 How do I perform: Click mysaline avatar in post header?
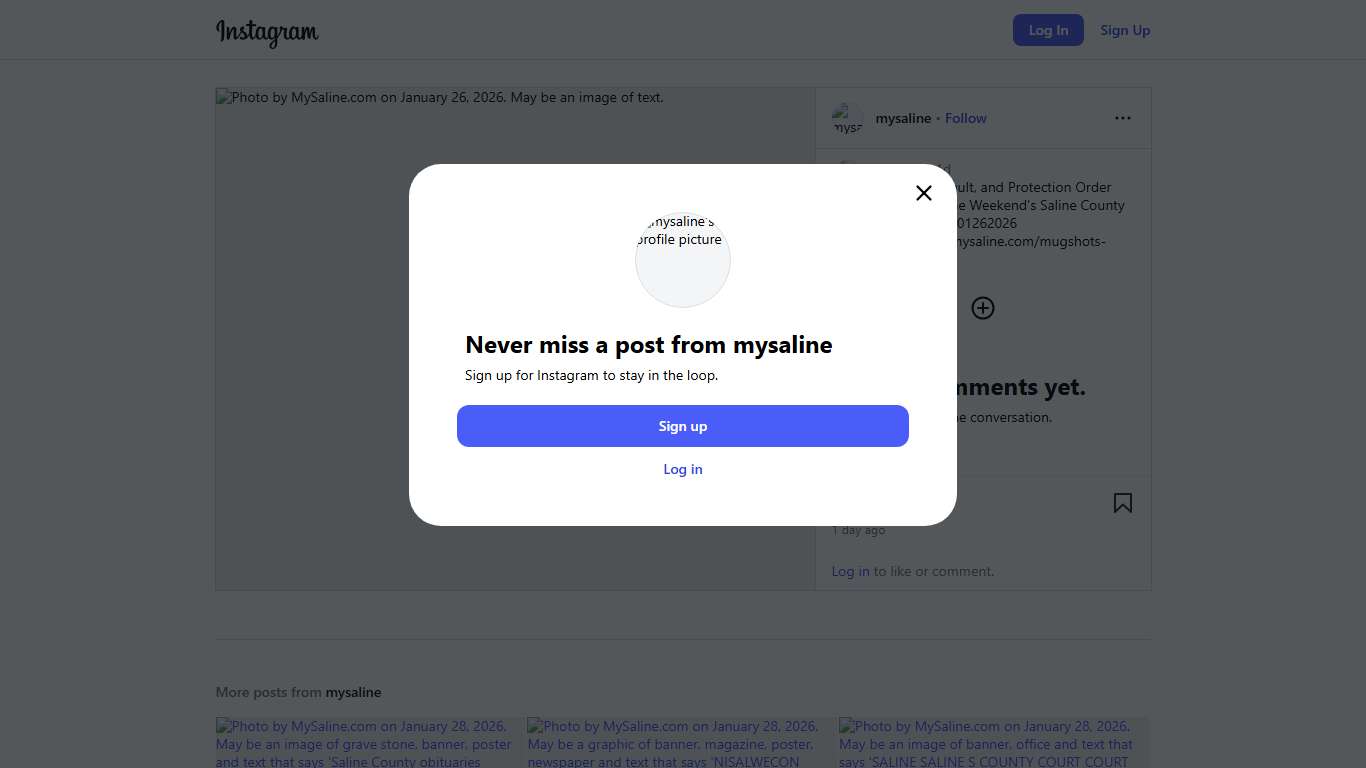(847, 119)
